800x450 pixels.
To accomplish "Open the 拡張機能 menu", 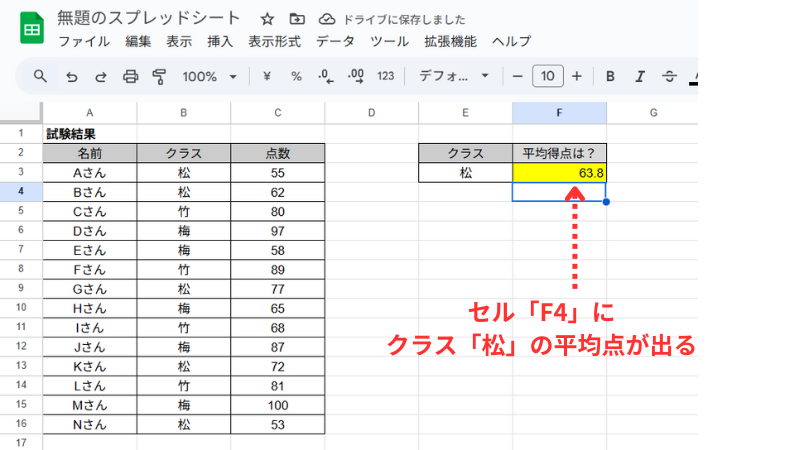I will click(451, 42).
